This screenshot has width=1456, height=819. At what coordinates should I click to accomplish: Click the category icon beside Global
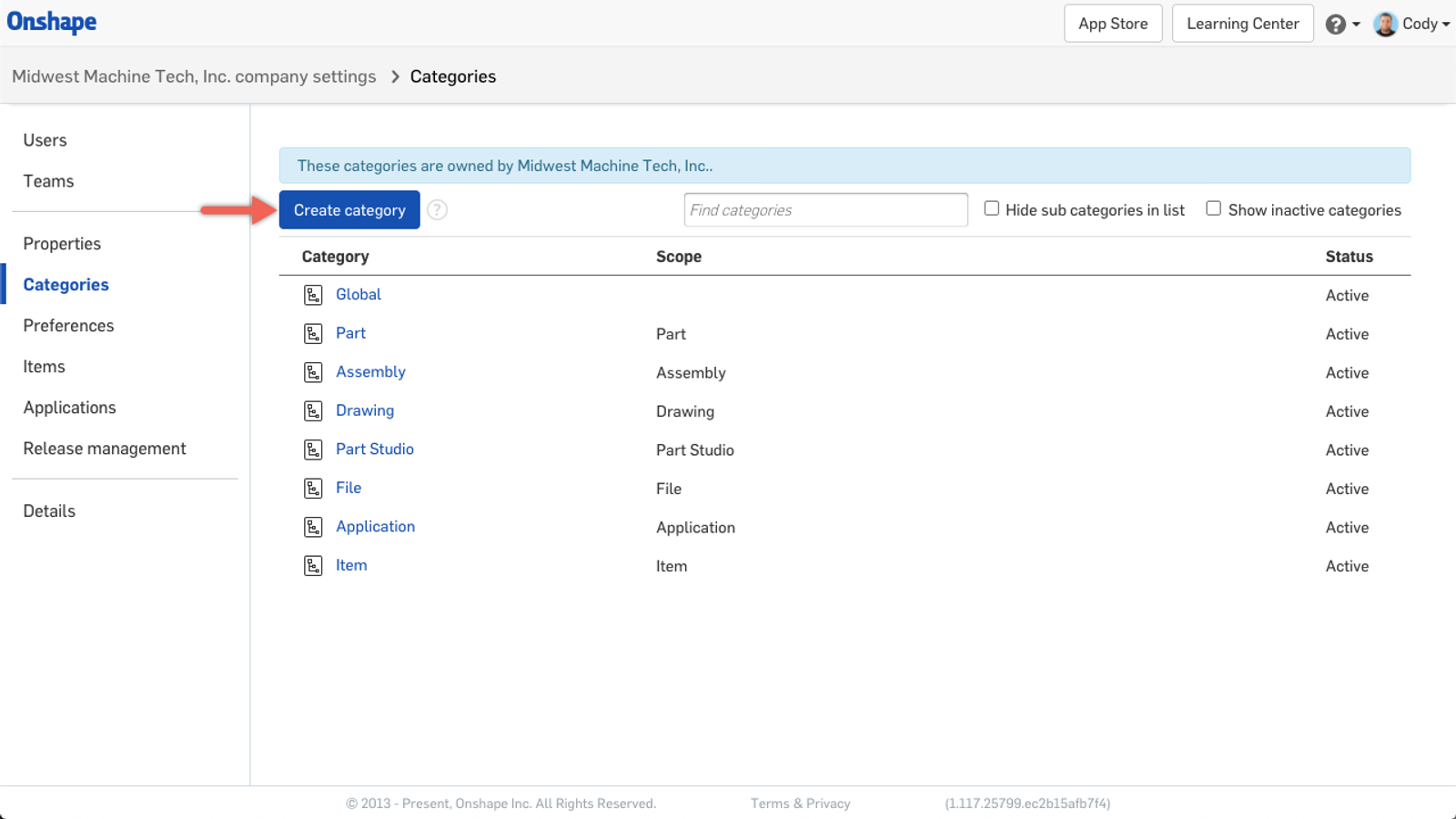click(x=313, y=295)
